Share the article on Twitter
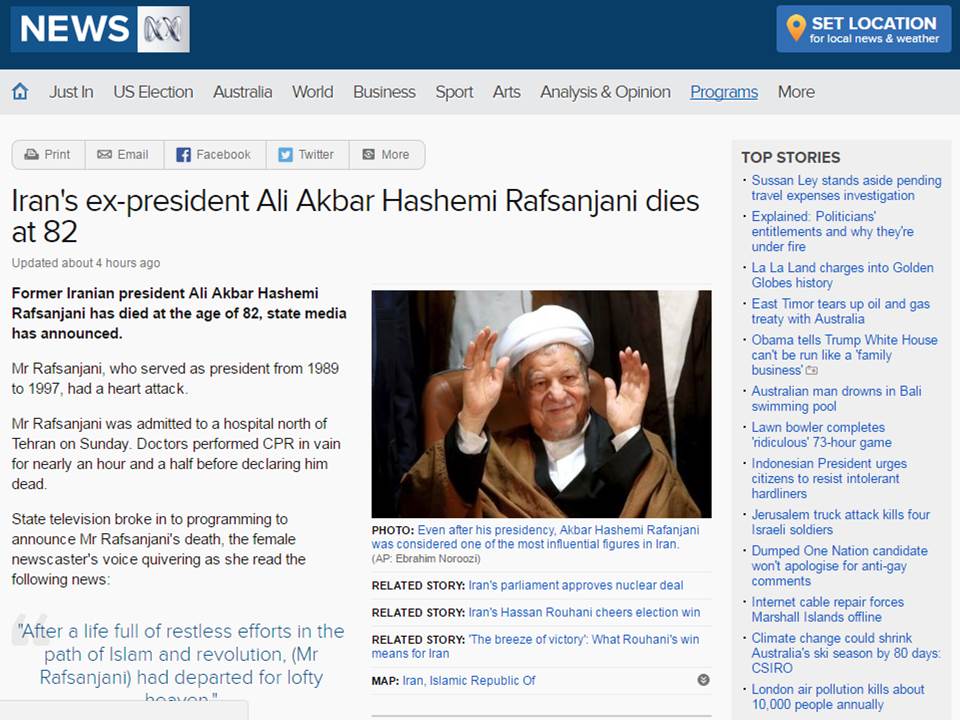The image size is (960, 720). [307, 155]
